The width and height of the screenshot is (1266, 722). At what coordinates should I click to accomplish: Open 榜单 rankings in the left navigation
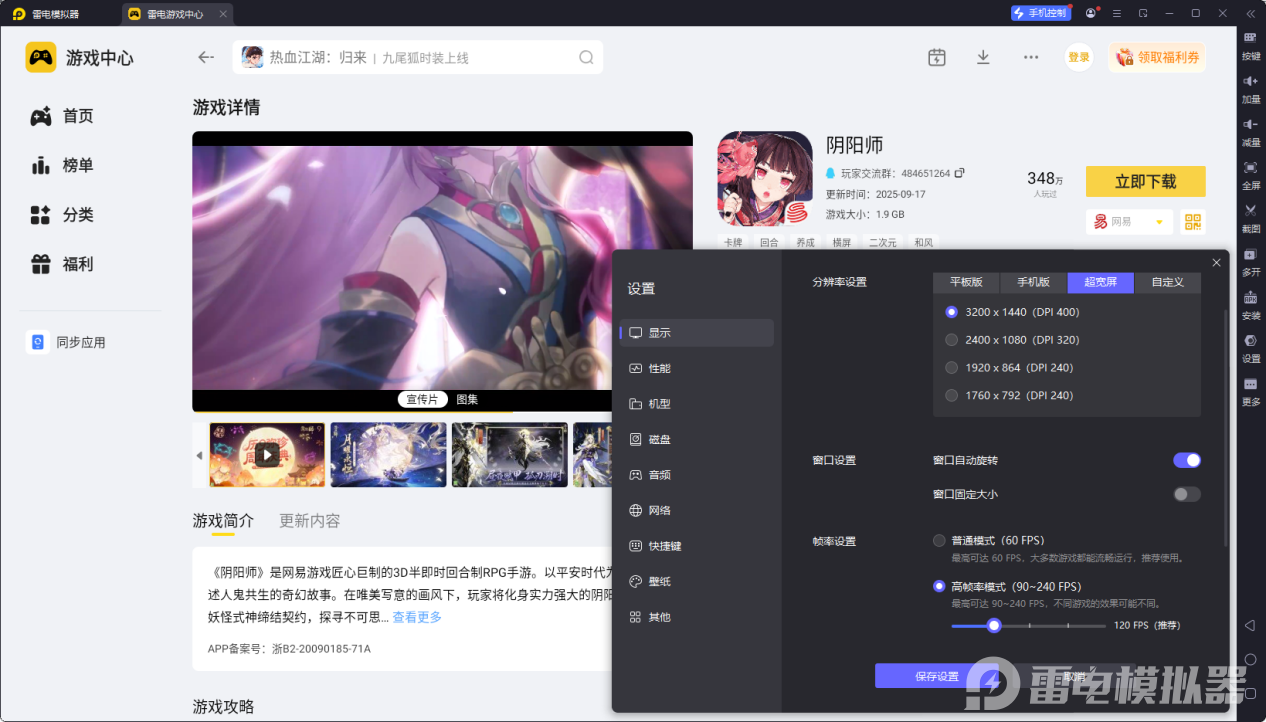[x=62, y=165]
